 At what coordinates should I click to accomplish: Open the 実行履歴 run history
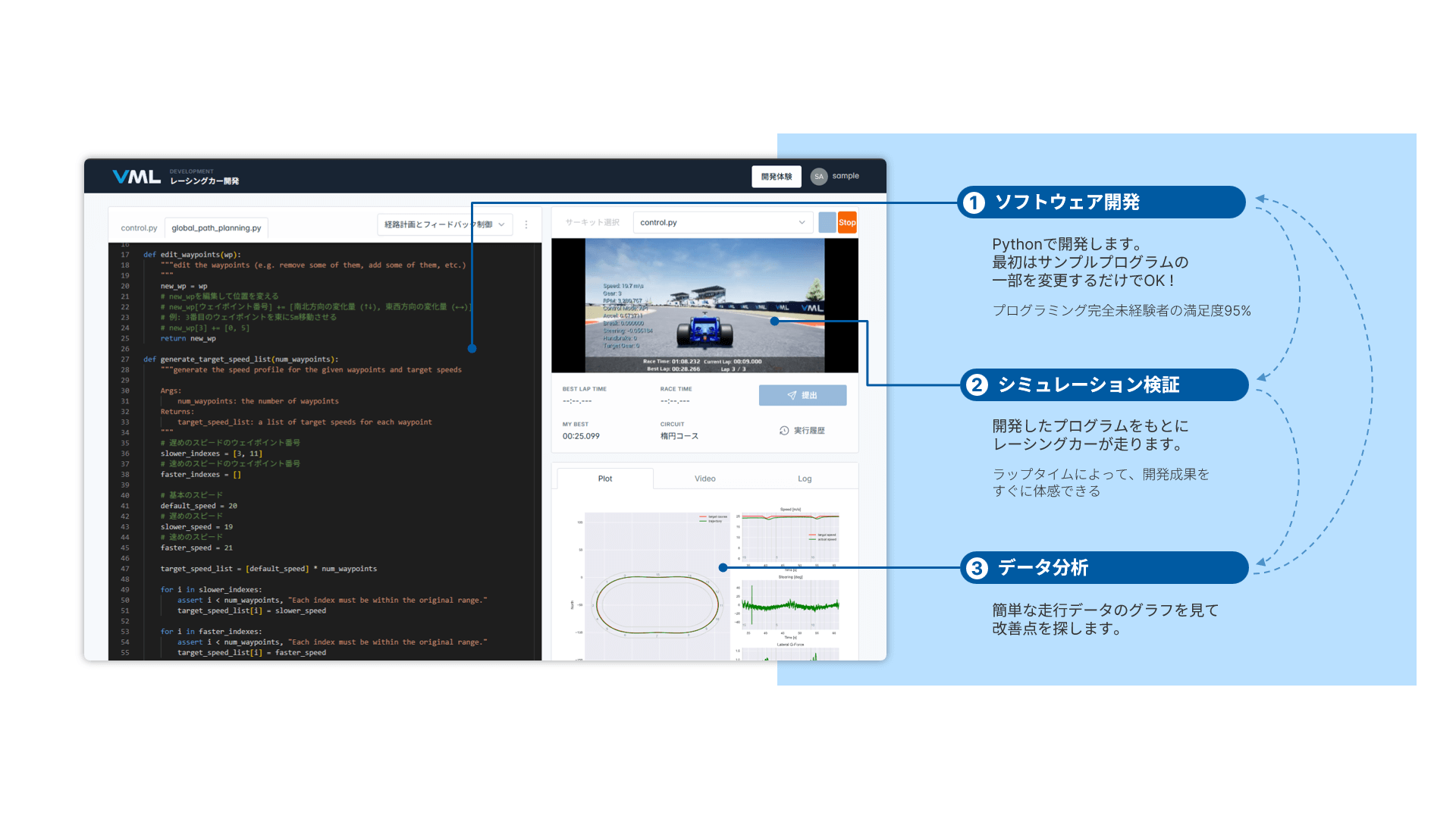[802, 430]
